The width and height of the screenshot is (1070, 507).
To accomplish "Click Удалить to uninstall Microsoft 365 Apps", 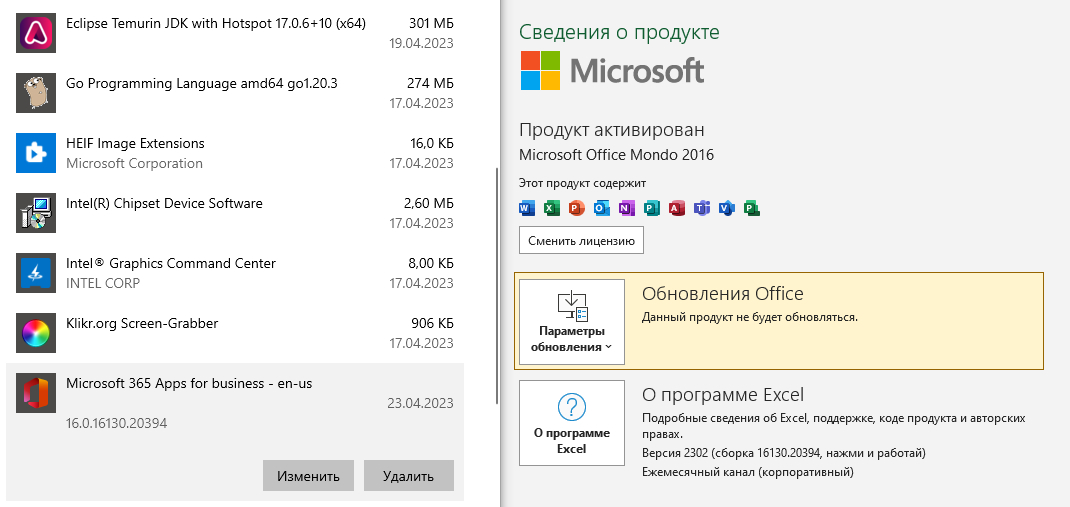I will point(408,476).
